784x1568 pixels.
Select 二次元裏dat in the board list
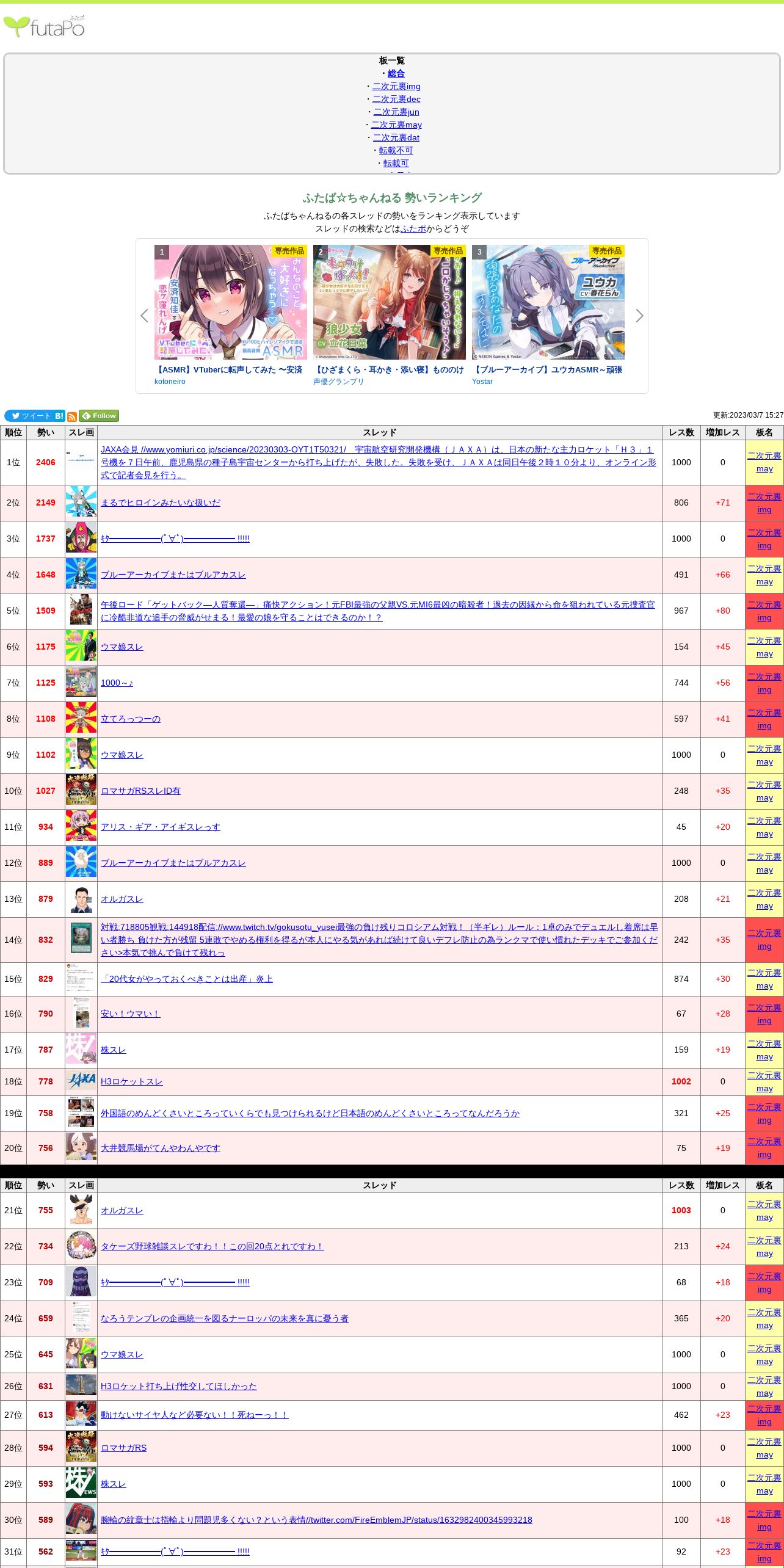[396, 137]
